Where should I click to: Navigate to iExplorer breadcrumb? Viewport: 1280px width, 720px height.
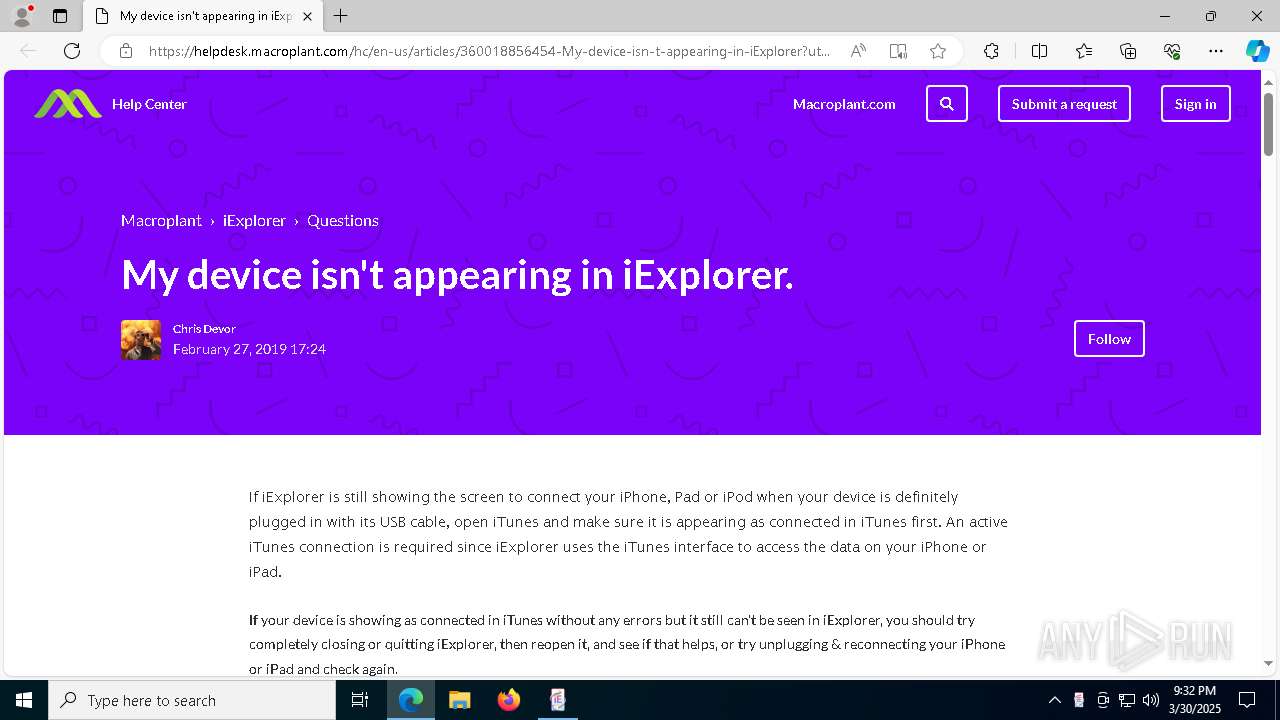(x=254, y=221)
